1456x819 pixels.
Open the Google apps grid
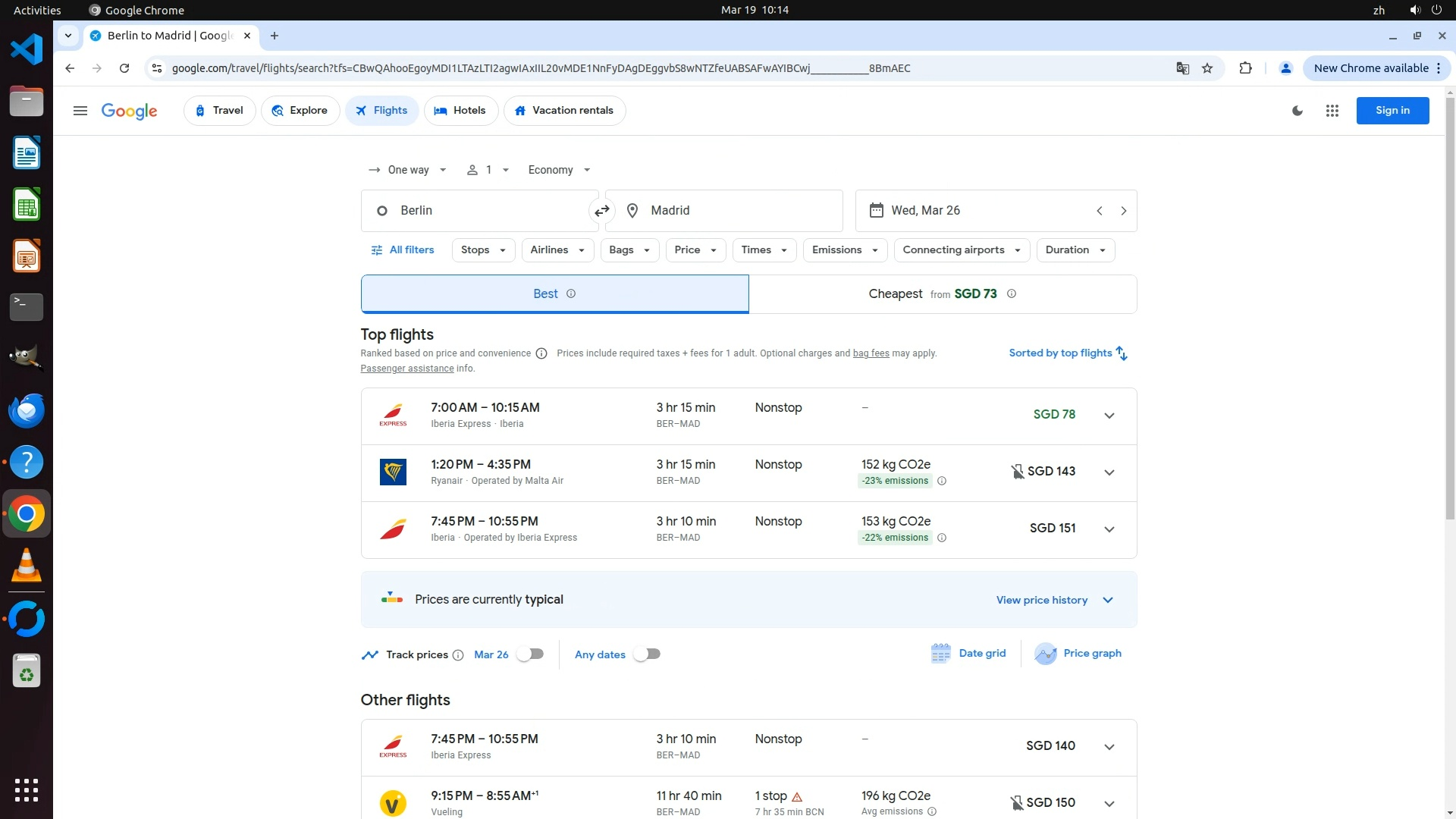coord(1332,111)
